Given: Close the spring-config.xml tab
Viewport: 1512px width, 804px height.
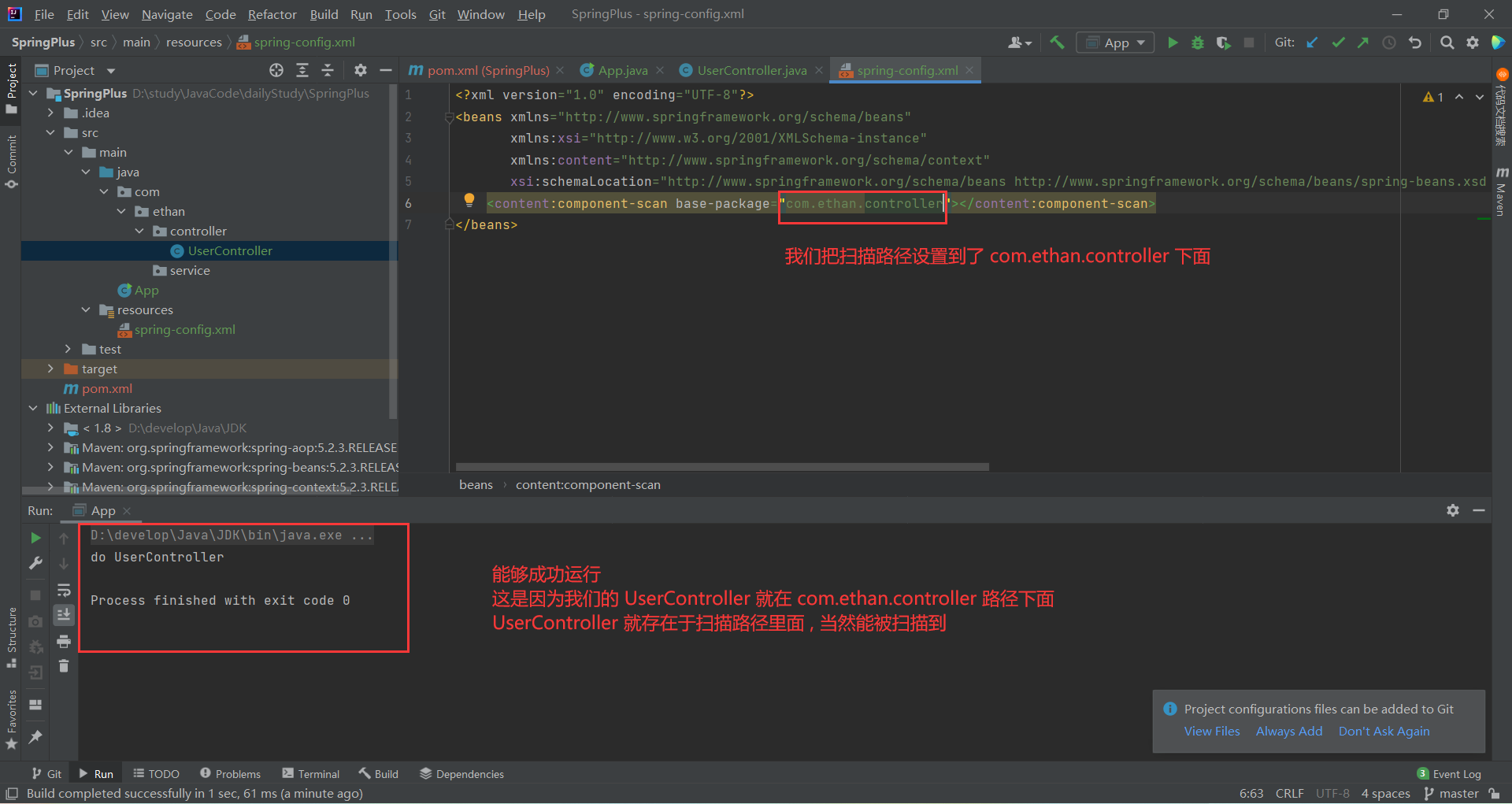Looking at the screenshot, I should click(969, 70).
